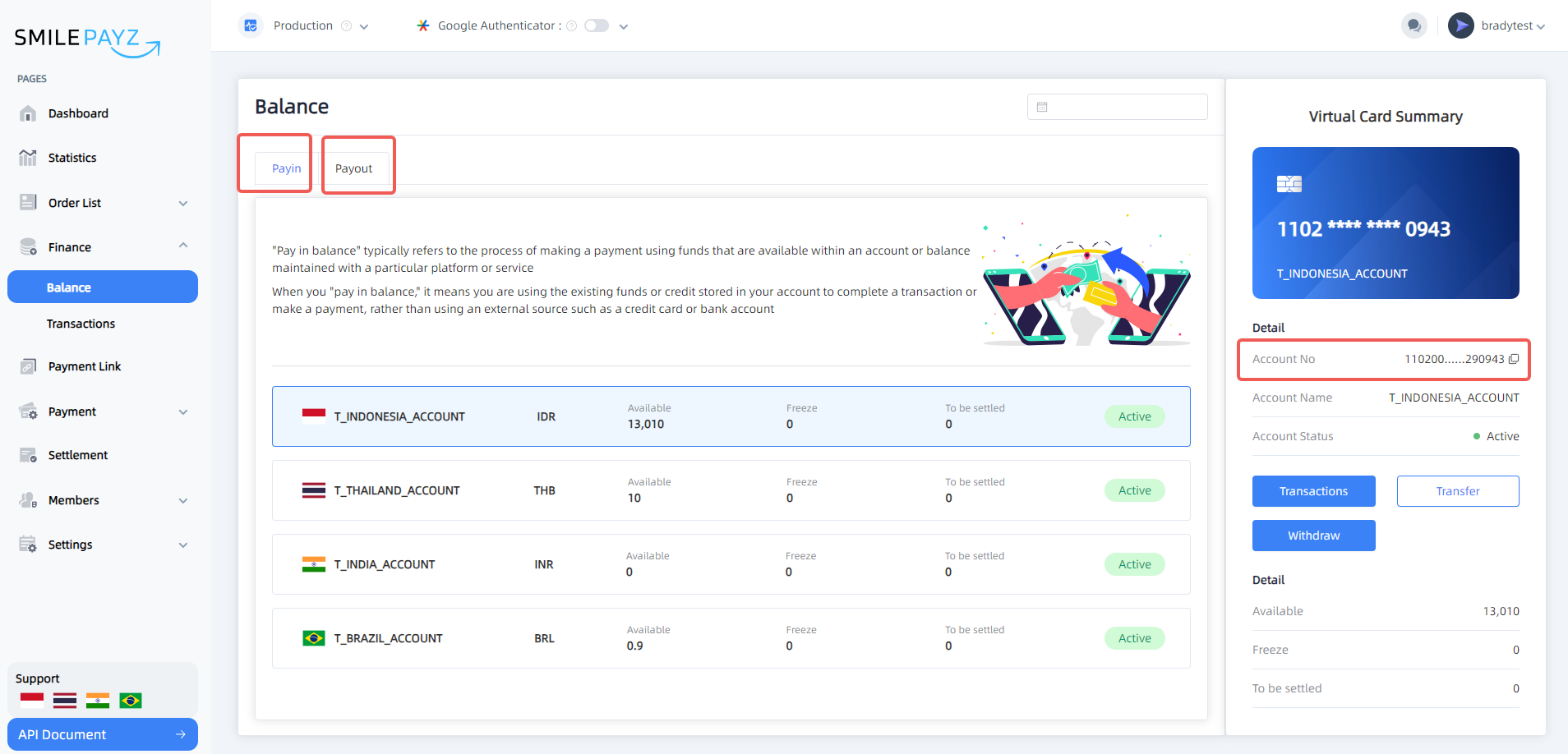This screenshot has width=1568, height=754.
Task: Click the copy icon beside Account No
Action: 1514,359
